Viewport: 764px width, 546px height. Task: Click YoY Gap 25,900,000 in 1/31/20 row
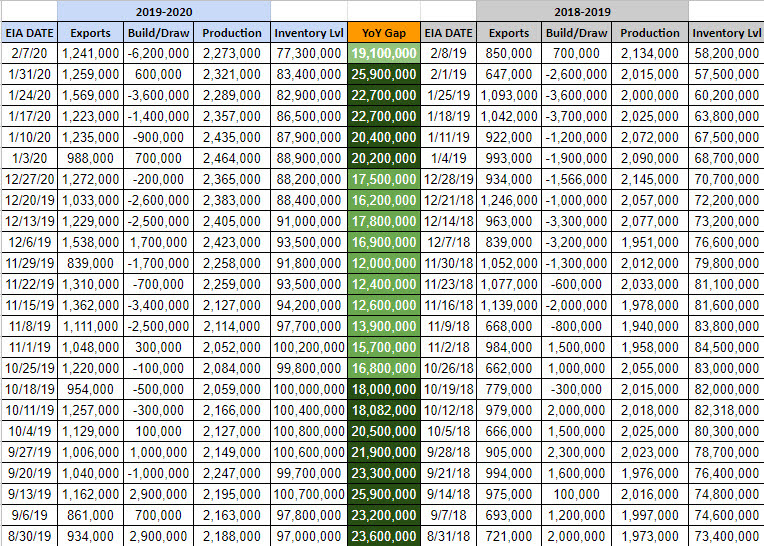coord(384,74)
